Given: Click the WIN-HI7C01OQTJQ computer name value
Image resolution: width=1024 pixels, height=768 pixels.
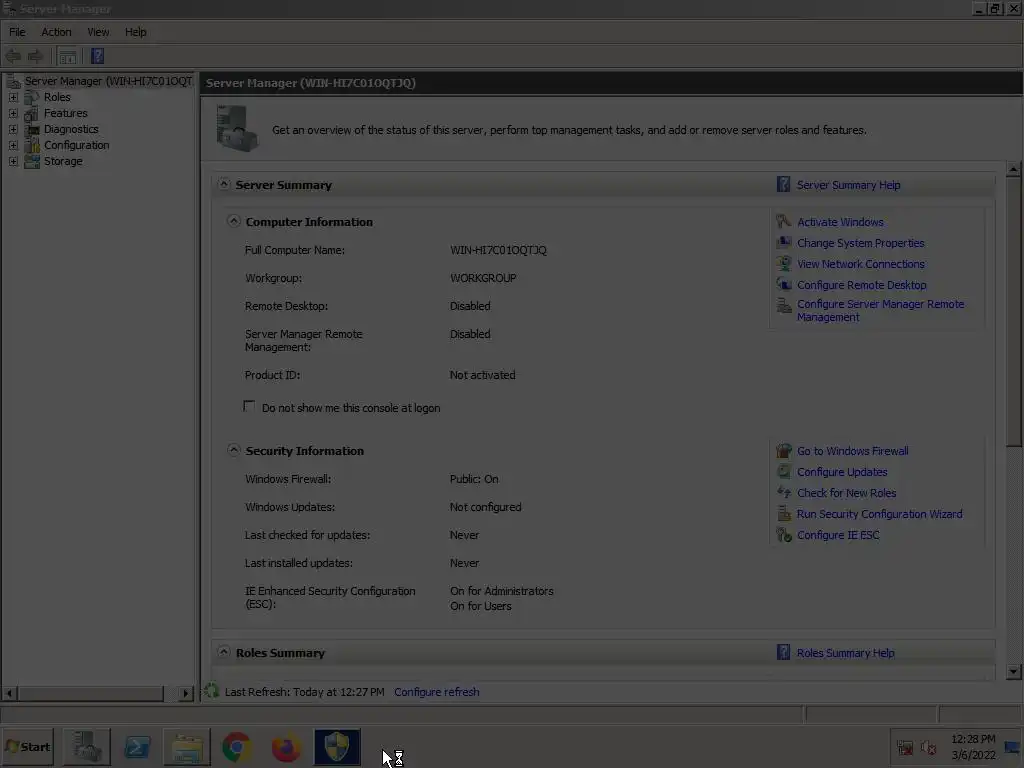Looking at the screenshot, I should [498, 250].
